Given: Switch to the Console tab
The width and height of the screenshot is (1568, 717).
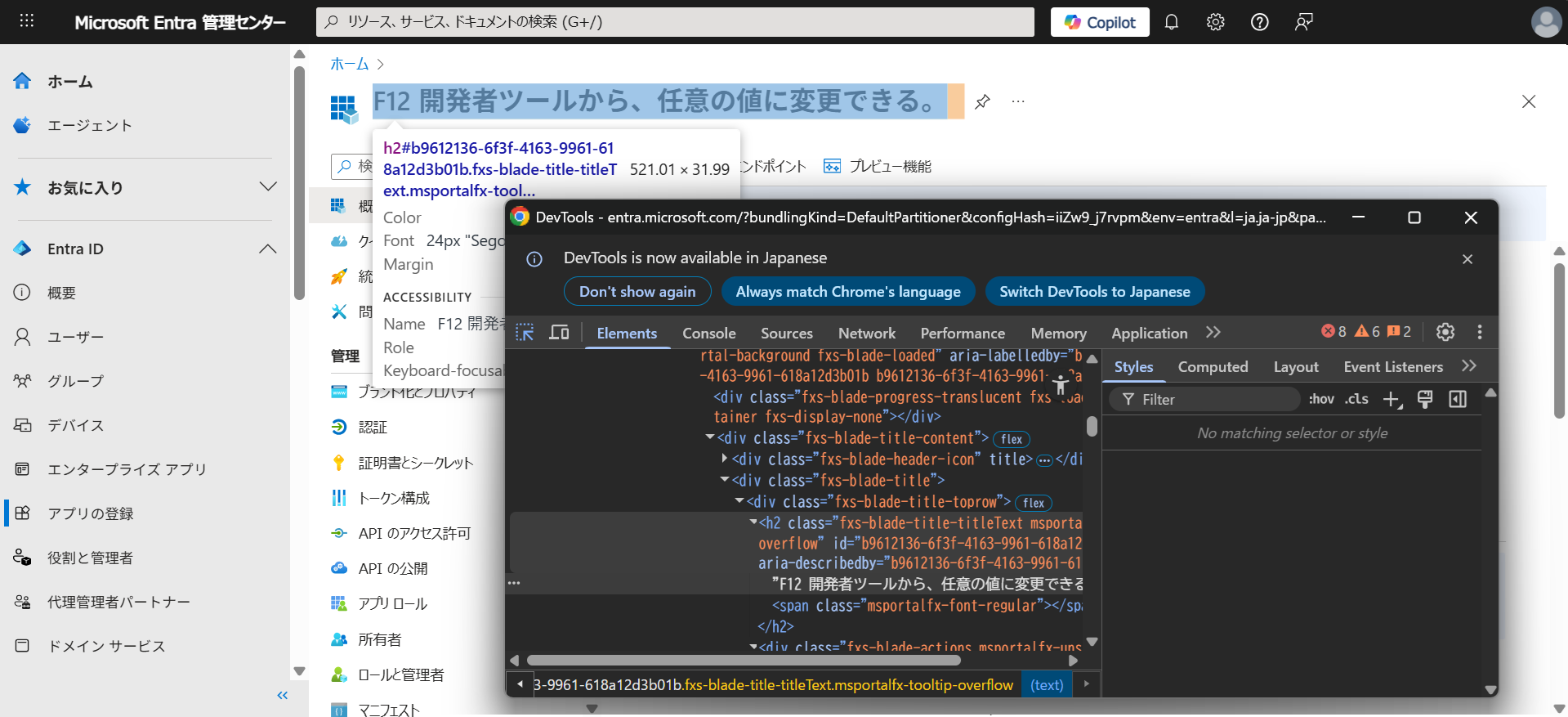Looking at the screenshot, I should click(709, 334).
